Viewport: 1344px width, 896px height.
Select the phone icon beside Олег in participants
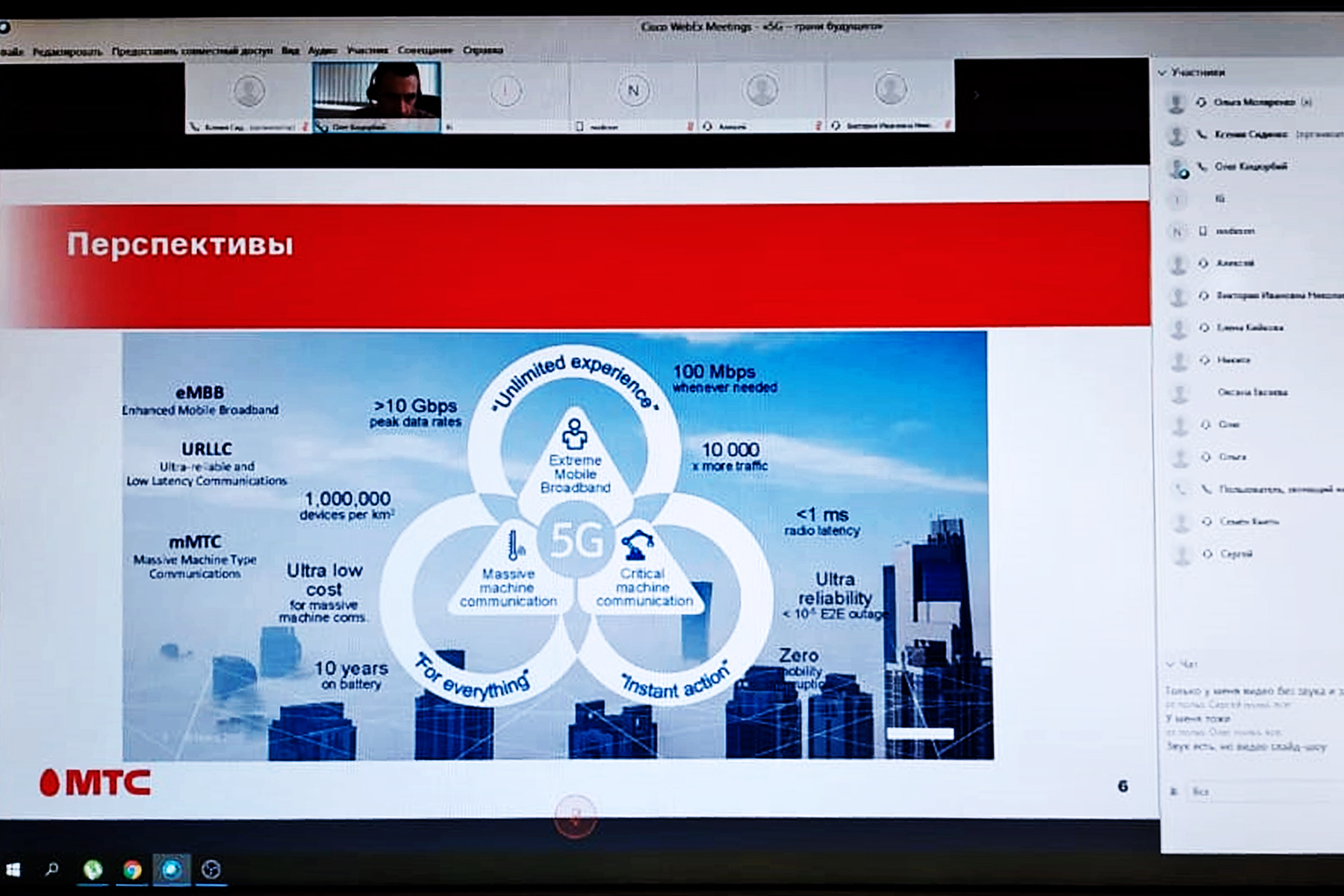1201,167
